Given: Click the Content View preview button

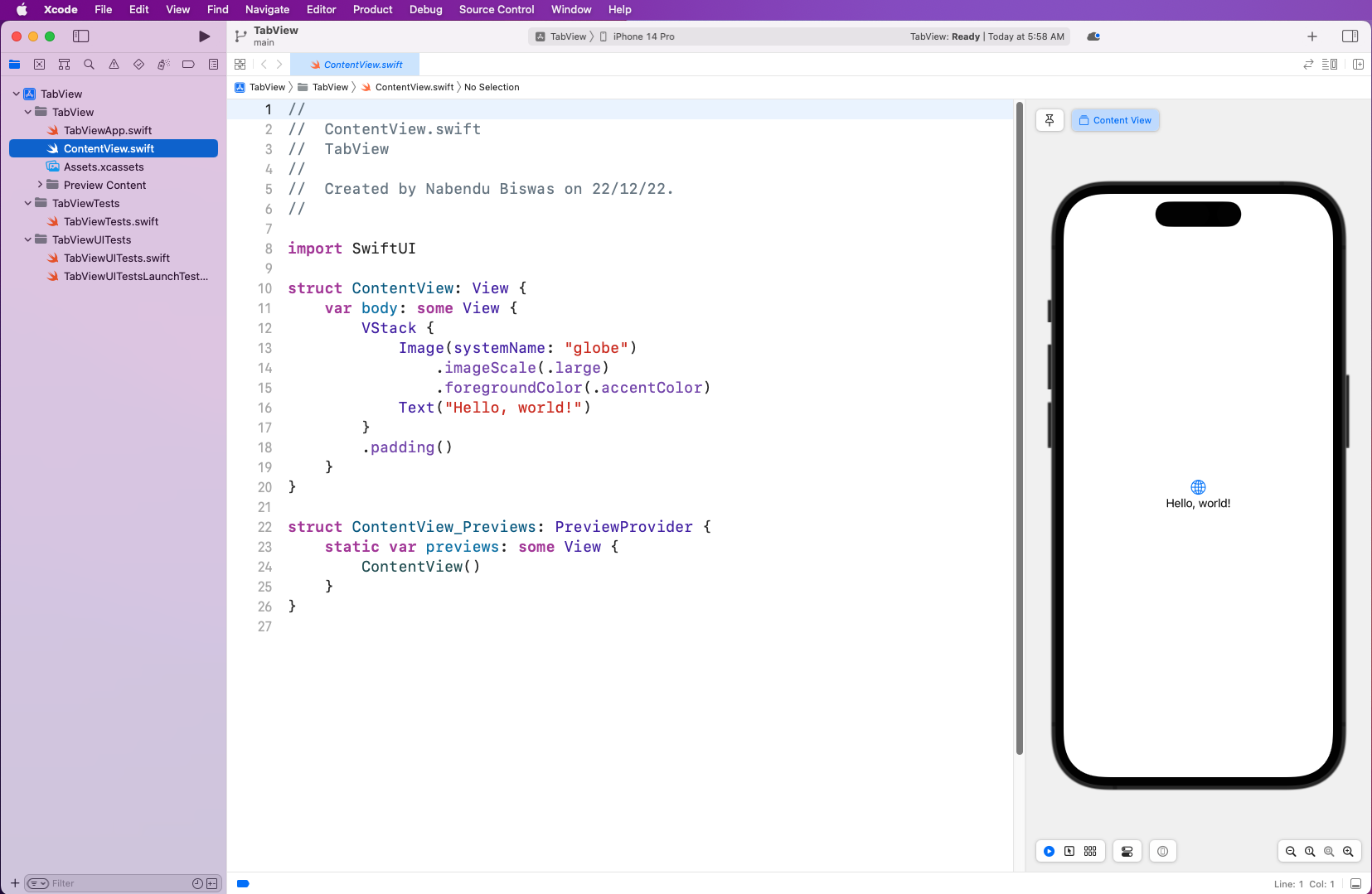Looking at the screenshot, I should (x=1115, y=120).
